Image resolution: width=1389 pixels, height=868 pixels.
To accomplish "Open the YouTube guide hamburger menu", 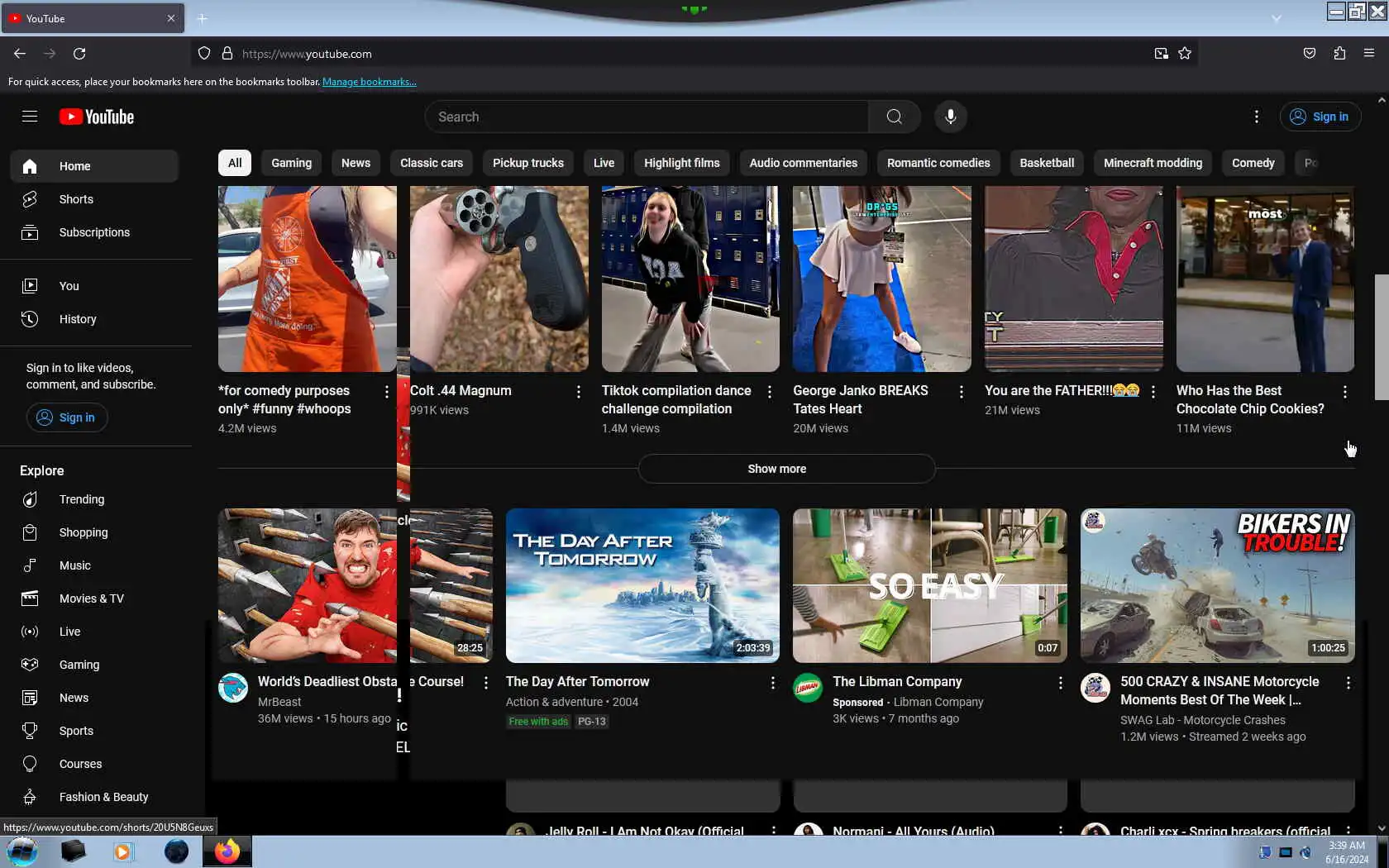I will tap(30, 117).
